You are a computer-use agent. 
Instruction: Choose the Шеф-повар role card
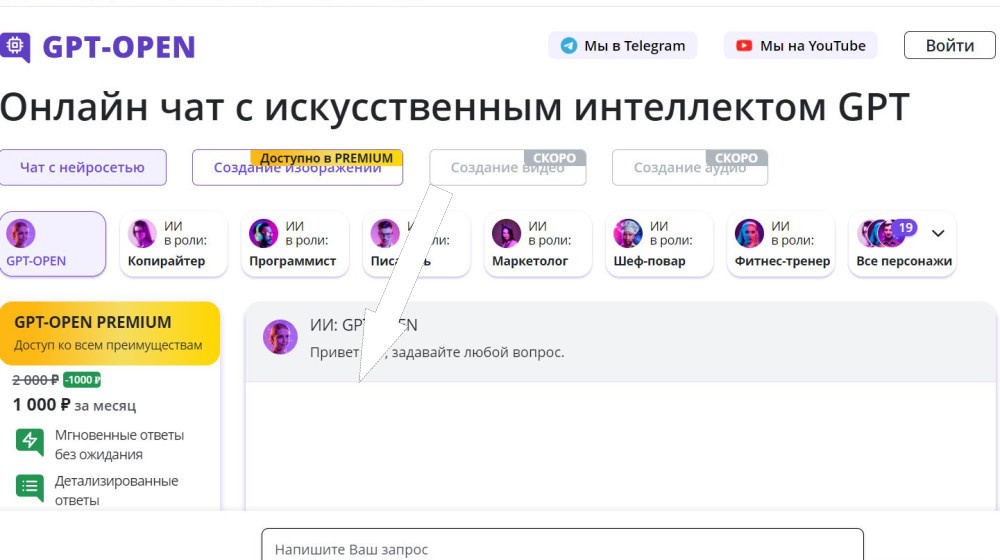(659, 244)
